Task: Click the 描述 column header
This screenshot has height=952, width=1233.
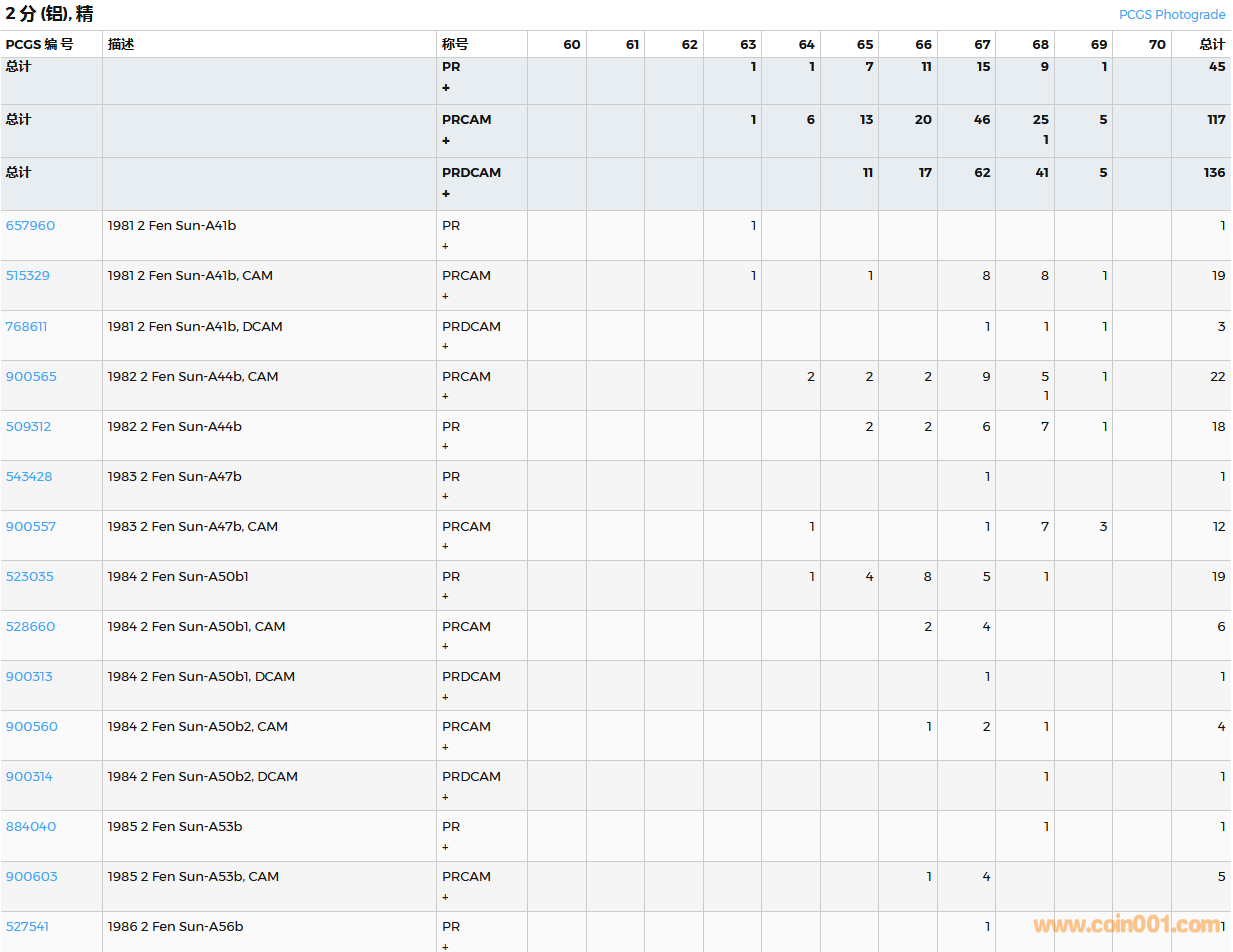Action: [121, 45]
